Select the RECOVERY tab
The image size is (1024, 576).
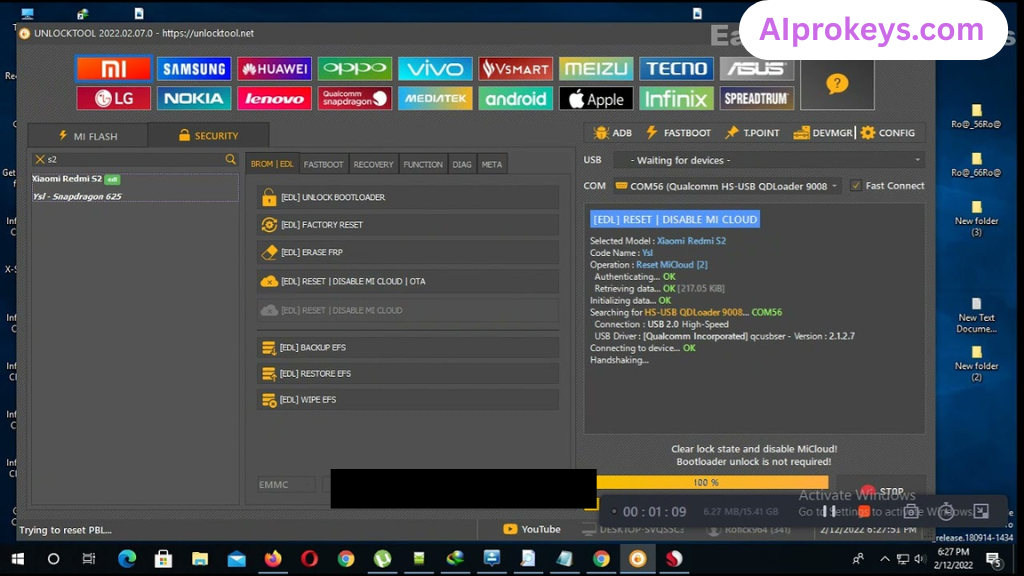pyautogui.click(x=374, y=165)
